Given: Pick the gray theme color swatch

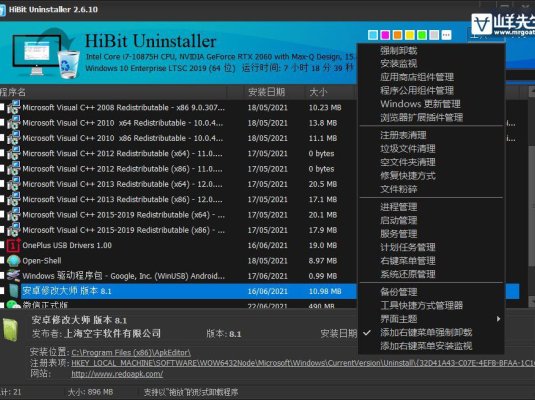Looking at the screenshot, I should [x=434, y=35].
